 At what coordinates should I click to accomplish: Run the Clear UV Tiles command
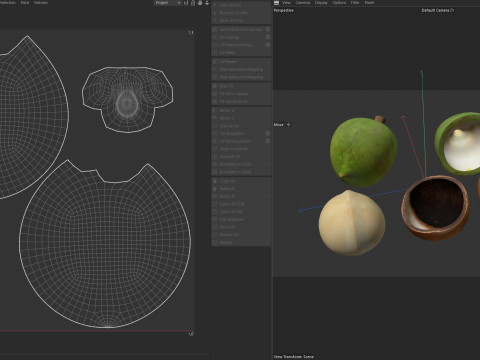pos(241,20)
